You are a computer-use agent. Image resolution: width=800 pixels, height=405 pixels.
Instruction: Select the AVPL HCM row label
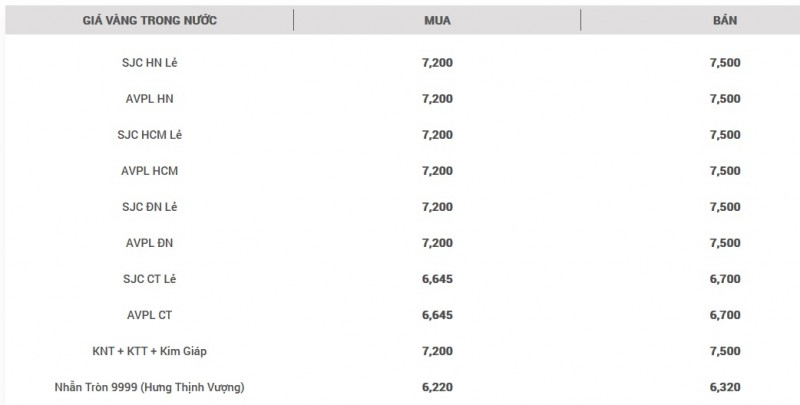[x=149, y=171]
